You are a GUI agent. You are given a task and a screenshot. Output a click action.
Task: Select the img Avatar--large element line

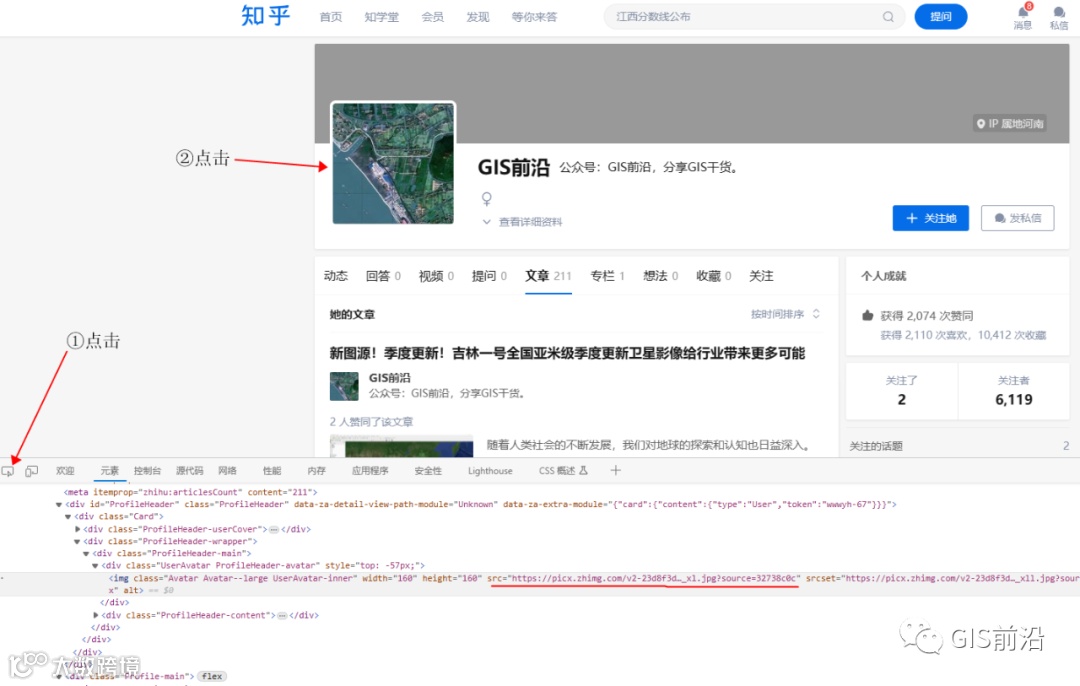(540, 584)
